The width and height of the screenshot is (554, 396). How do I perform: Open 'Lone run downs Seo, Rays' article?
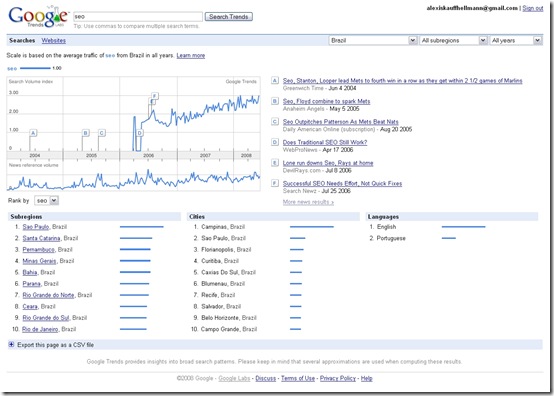328,163
